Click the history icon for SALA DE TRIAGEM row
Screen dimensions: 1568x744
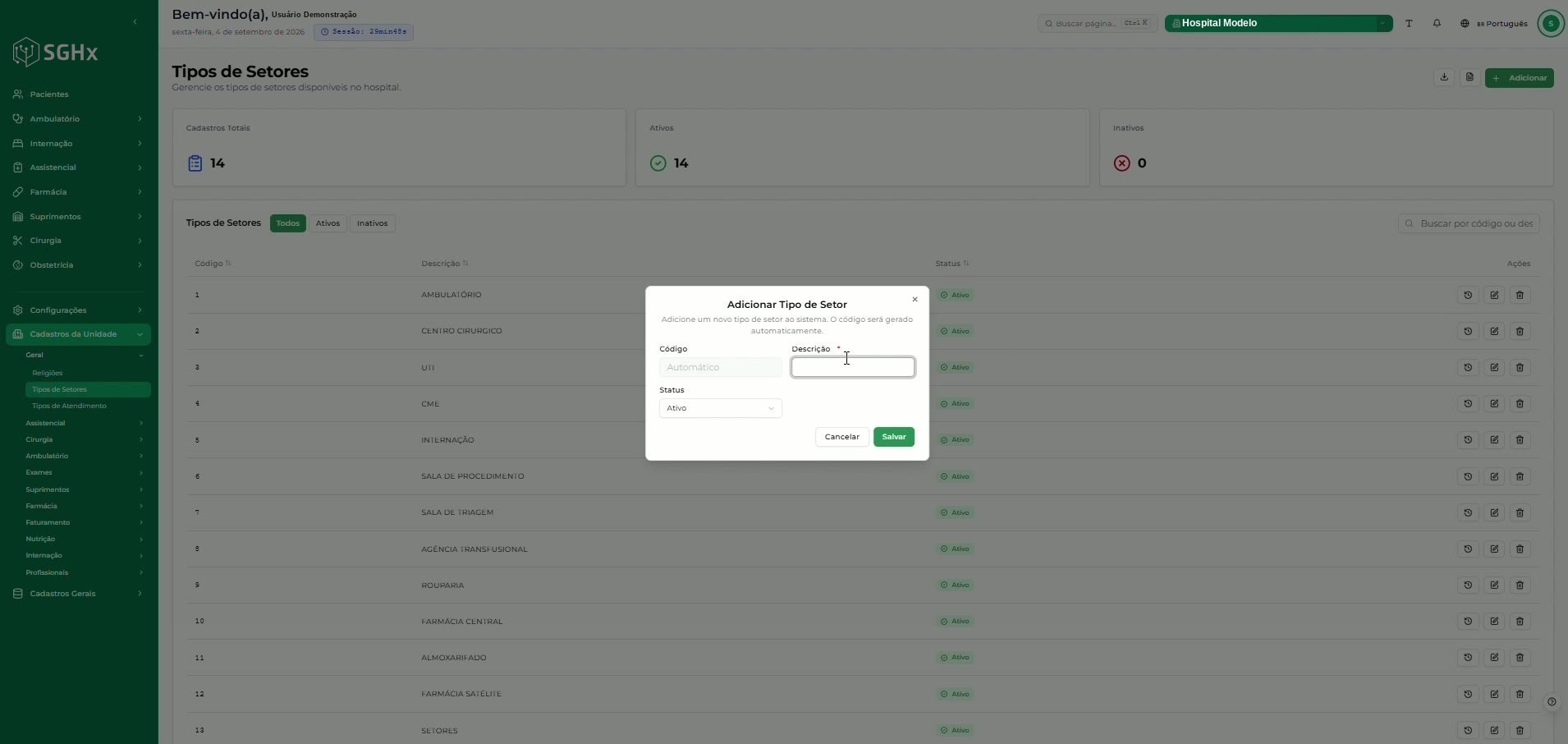point(1468,512)
